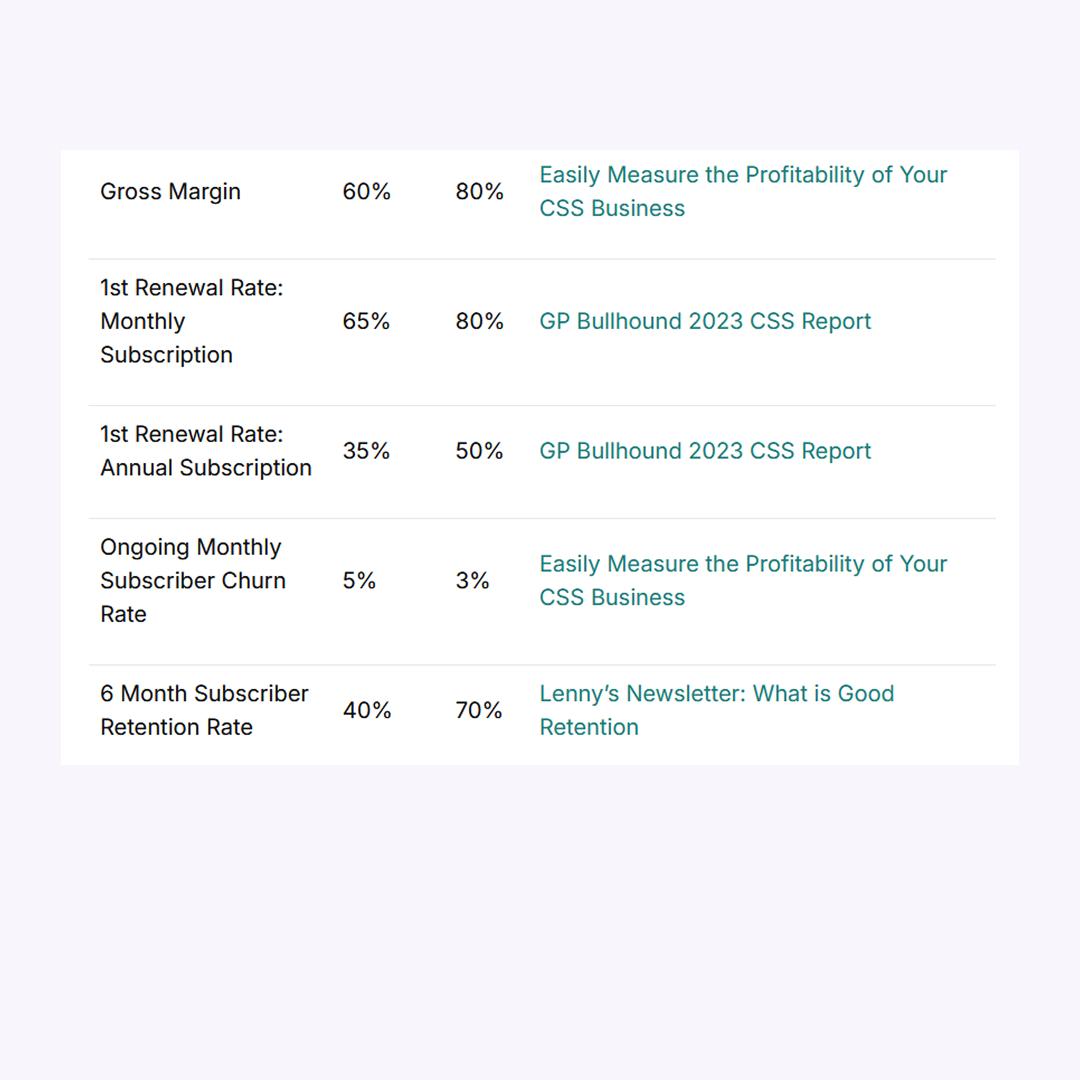Click the 80% monthly renewal value
Screen dimensions: 1080x1080
tap(479, 321)
